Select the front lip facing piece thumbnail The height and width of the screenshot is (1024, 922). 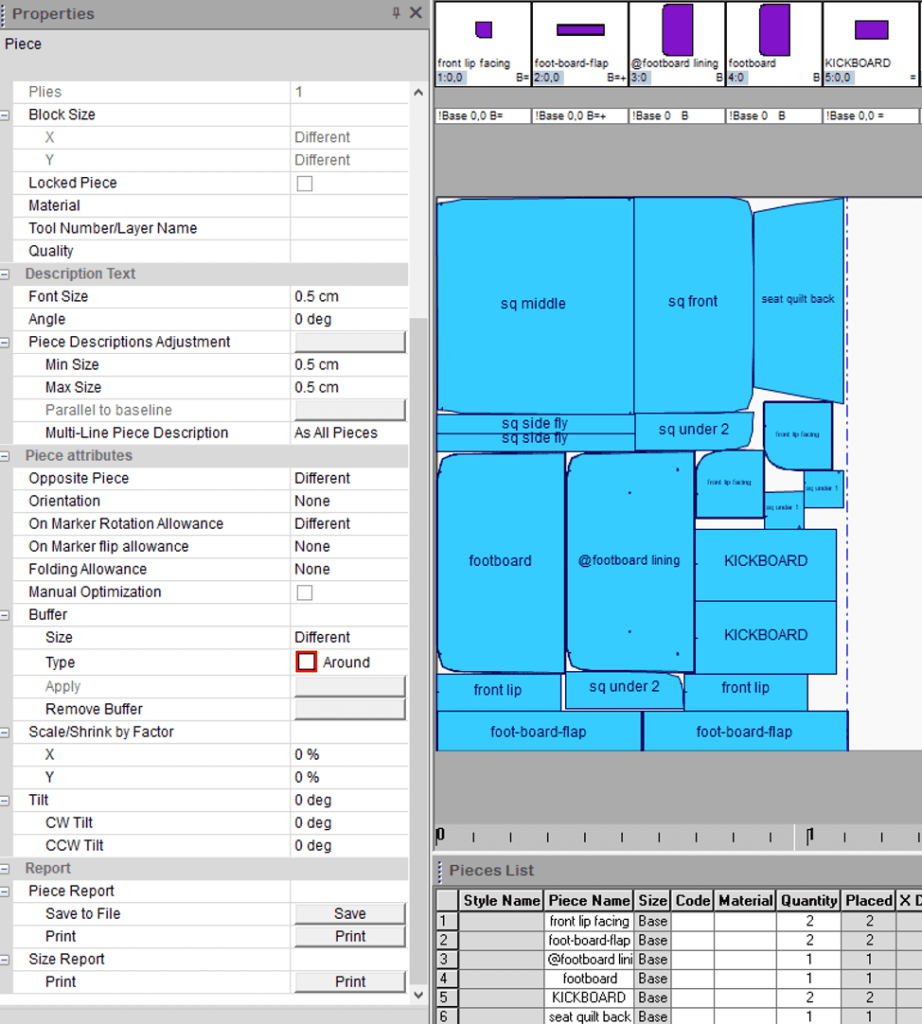tap(483, 44)
